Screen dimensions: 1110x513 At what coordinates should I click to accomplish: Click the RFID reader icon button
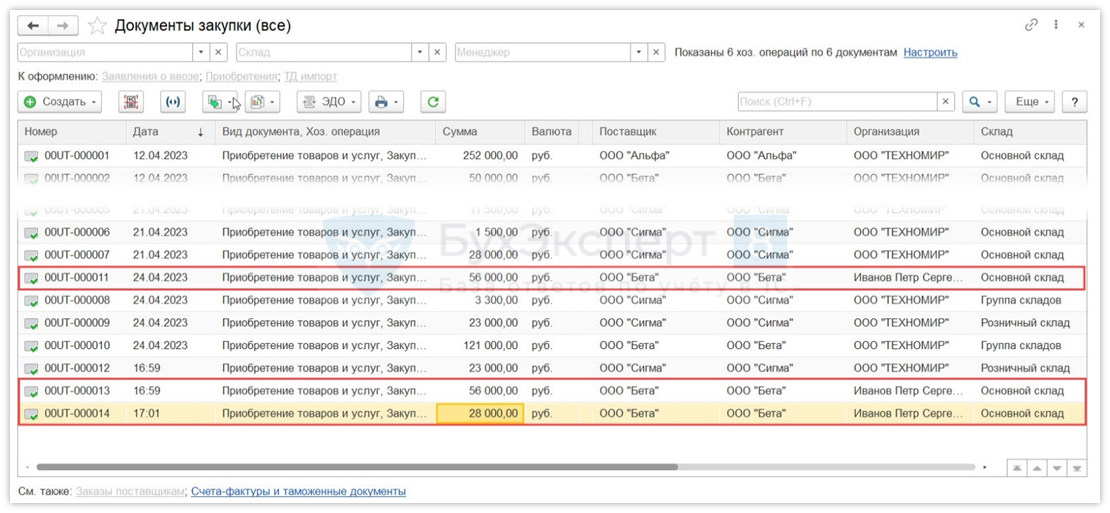[x=173, y=102]
